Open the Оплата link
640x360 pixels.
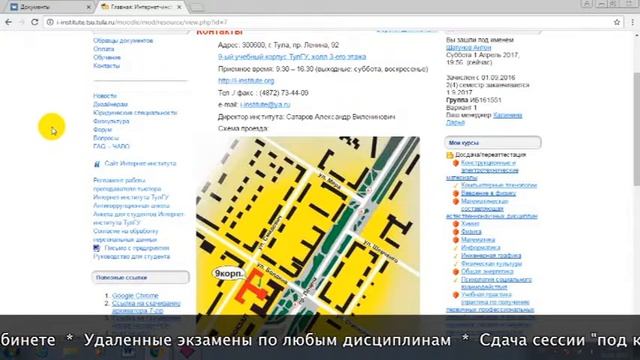coord(104,49)
